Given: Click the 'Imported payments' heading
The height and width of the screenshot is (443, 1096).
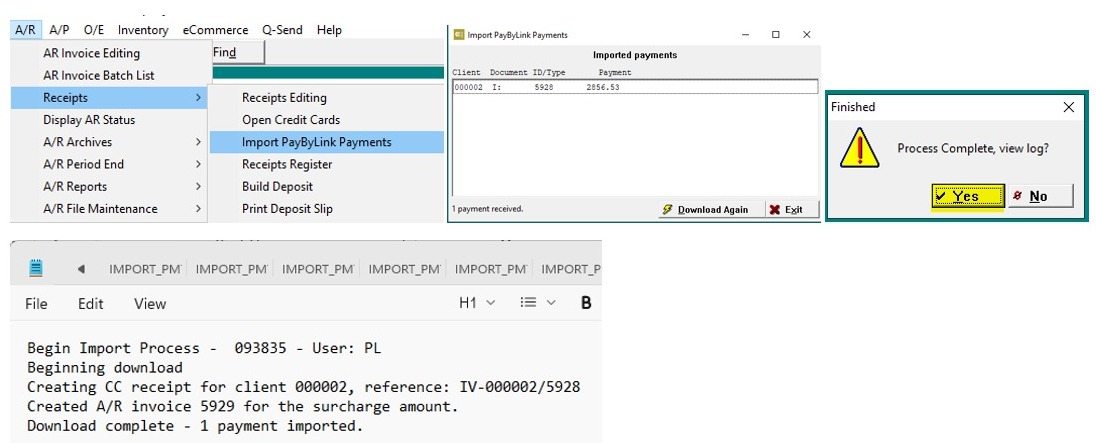Looking at the screenshot, I should click(635, 55).
